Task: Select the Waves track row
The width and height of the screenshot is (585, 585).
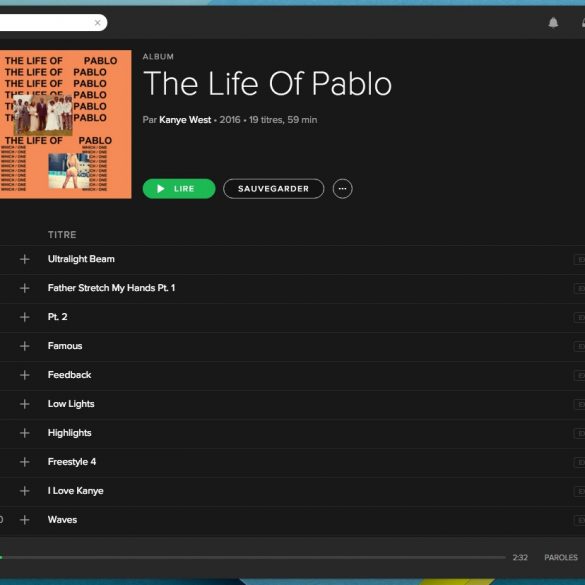Action: (x=292, y=520)
